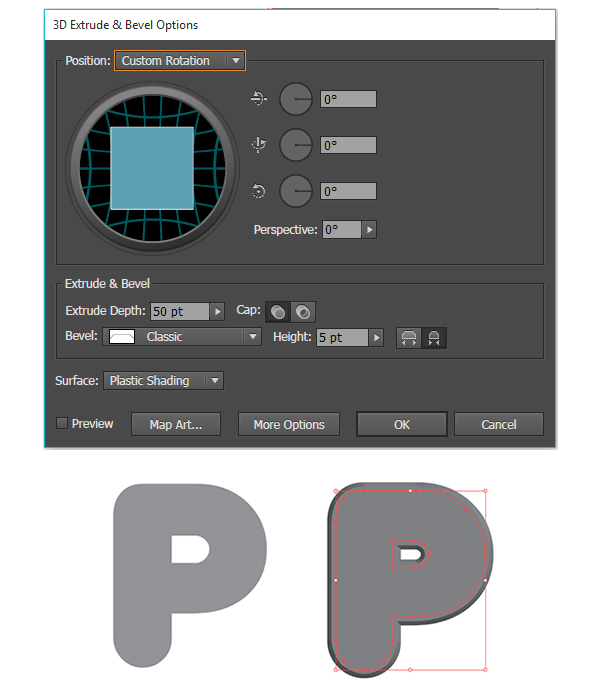This screenshot has width=600, height=695.
Task: Click the Perspective value field
Action: tap(342, 230)
